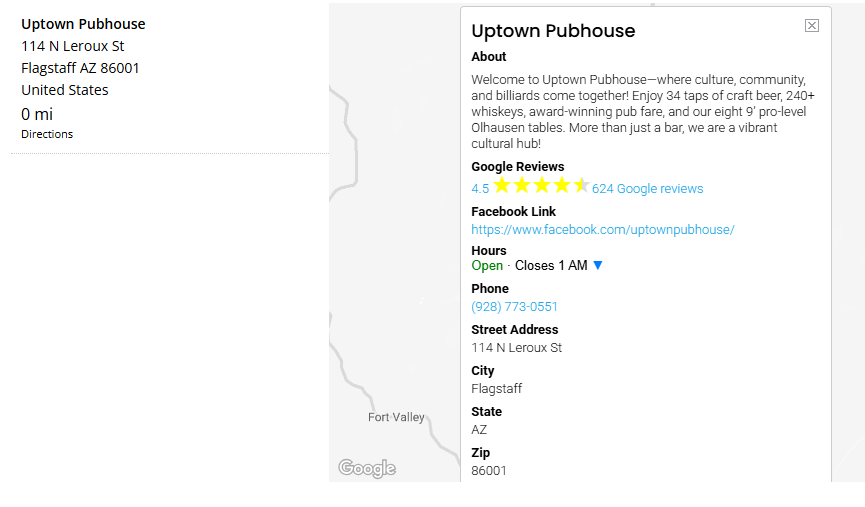Open the Uptown Pubhouse Facebook URL
865x507 pixels.
coord(602,230)
